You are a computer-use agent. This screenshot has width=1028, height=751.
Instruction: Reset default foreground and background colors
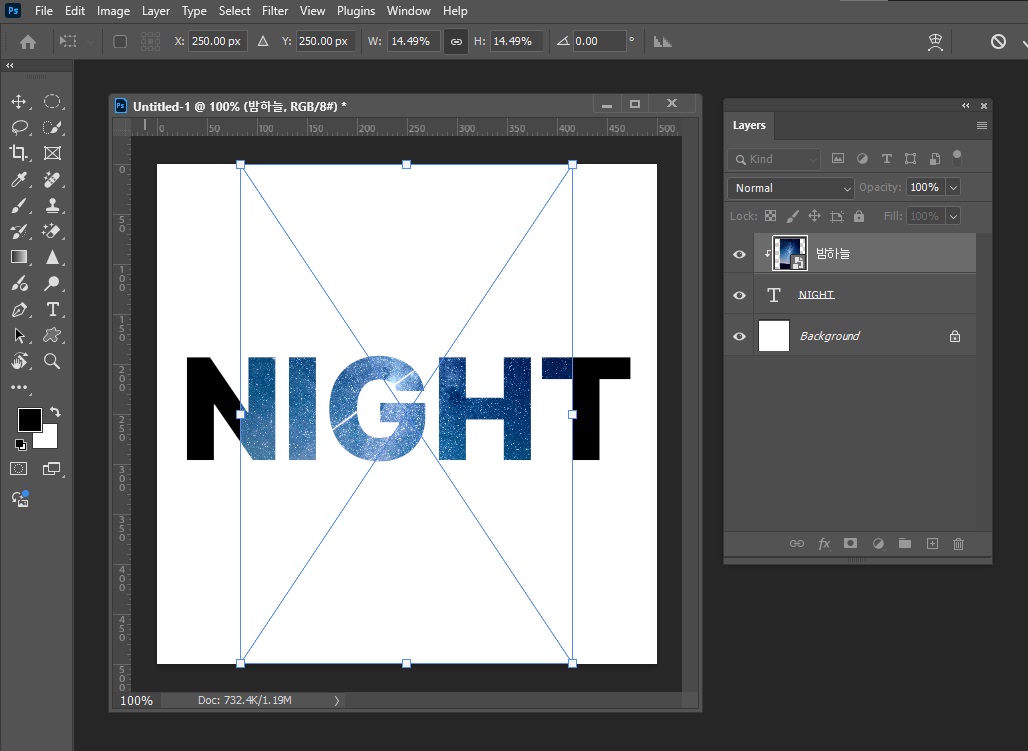[x=20, y=445]
